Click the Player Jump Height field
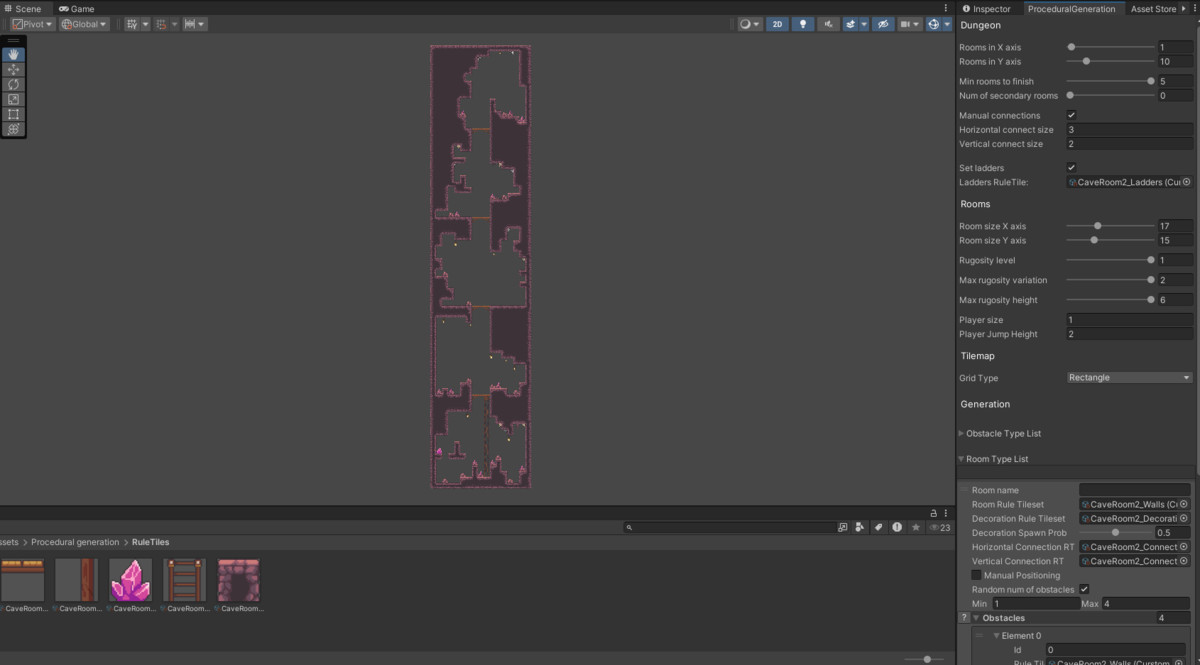Image resolution: width=1200 pixels, height=665 pixels. tap(1129, 334)
